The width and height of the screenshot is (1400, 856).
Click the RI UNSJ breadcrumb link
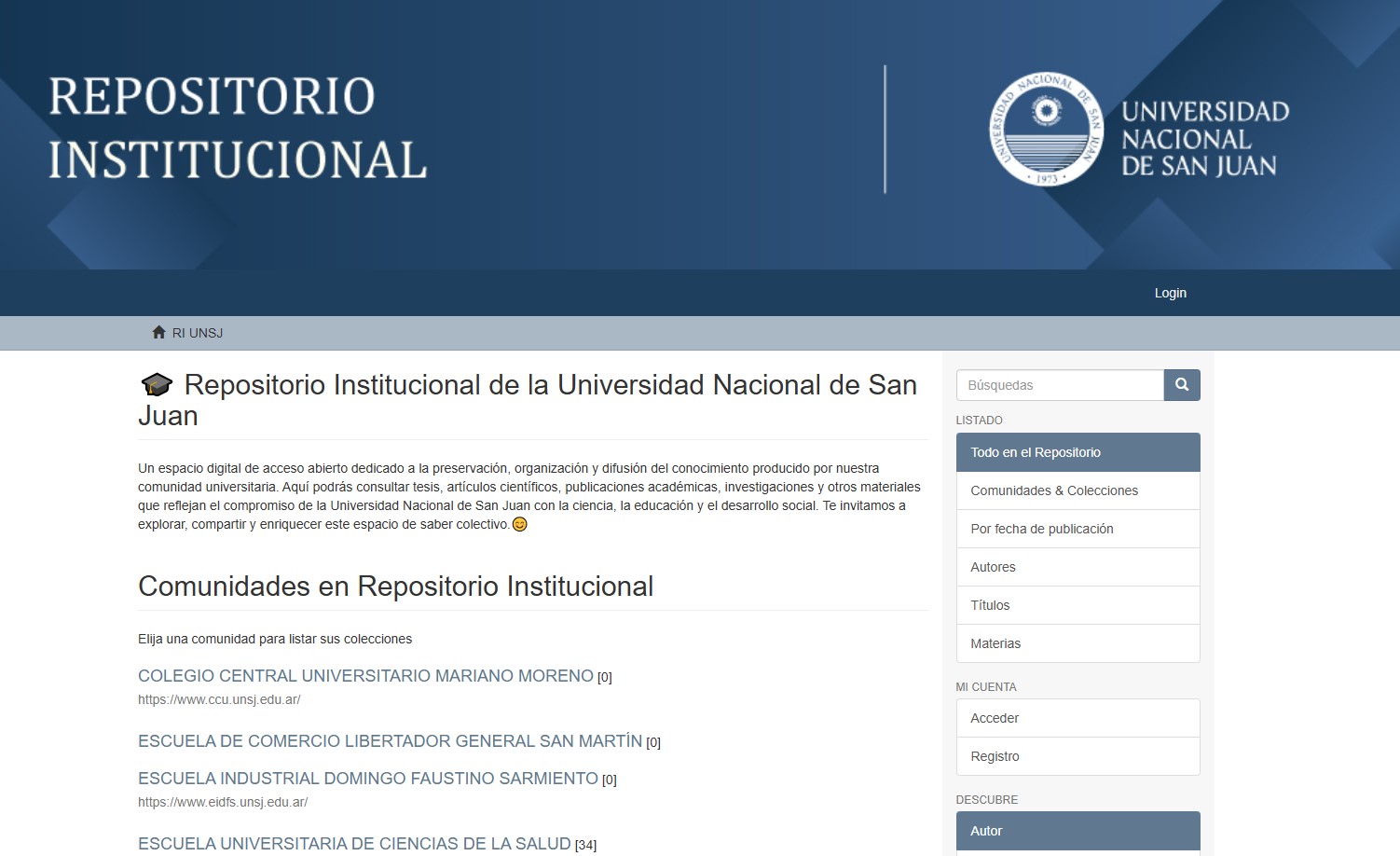pyautogui.click(x=198, y=333)
